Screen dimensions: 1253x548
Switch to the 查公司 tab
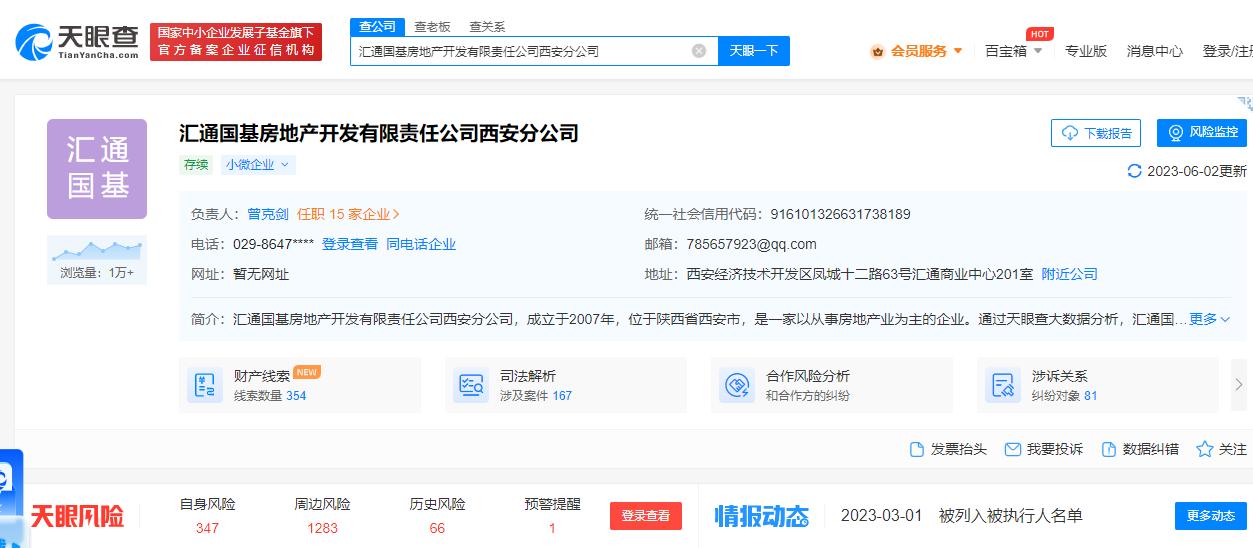[377, 27]
